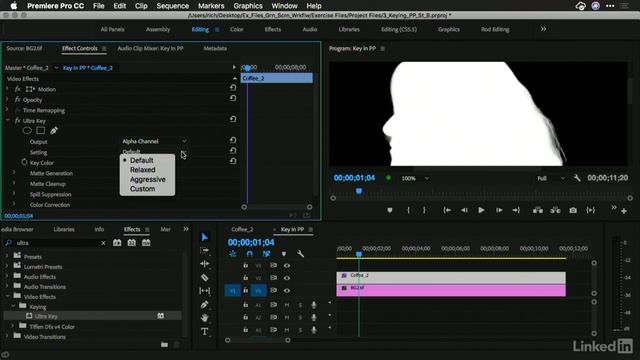Go to Out point
640x360 pixels.
(x=516, y=210)
